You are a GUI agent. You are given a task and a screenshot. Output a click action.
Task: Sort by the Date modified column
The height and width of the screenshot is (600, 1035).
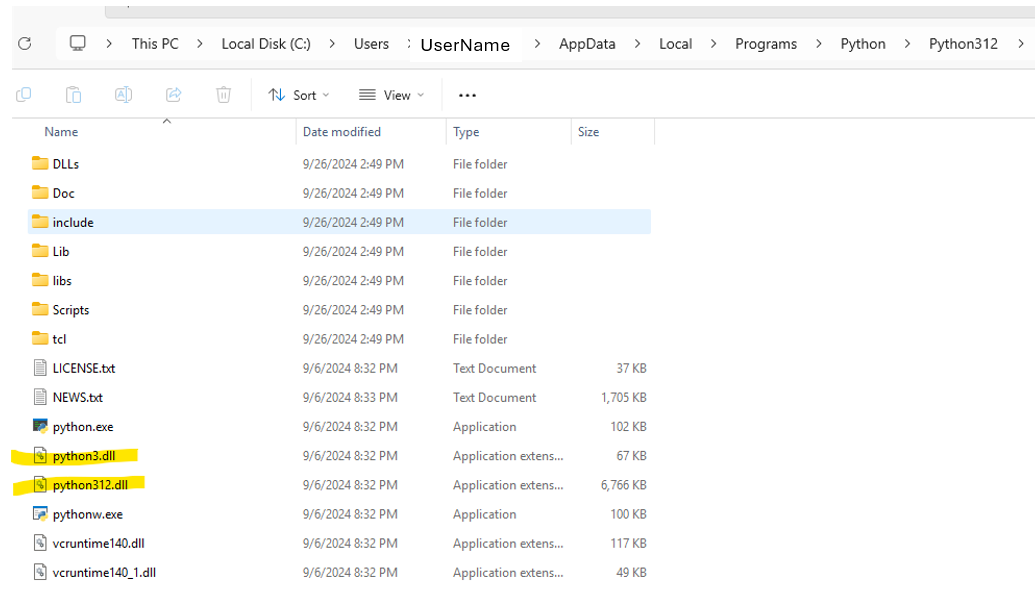pos(342,132)
